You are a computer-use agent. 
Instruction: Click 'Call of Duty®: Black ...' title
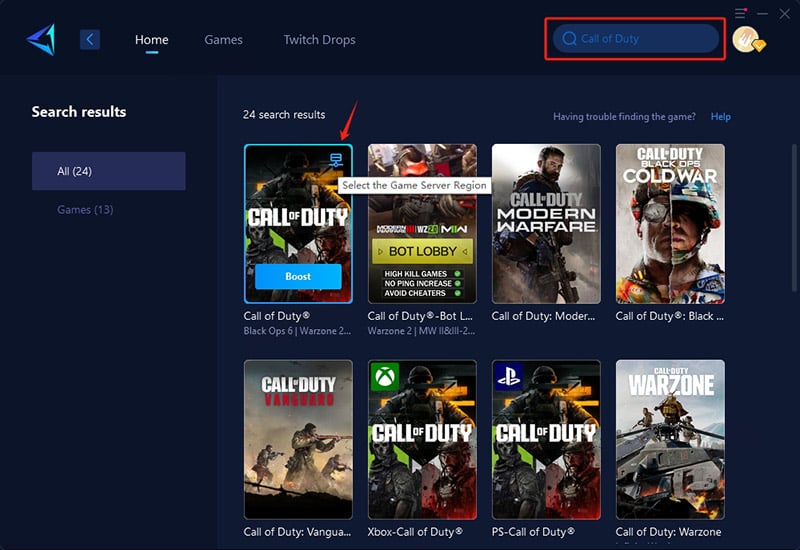point(669,316)
